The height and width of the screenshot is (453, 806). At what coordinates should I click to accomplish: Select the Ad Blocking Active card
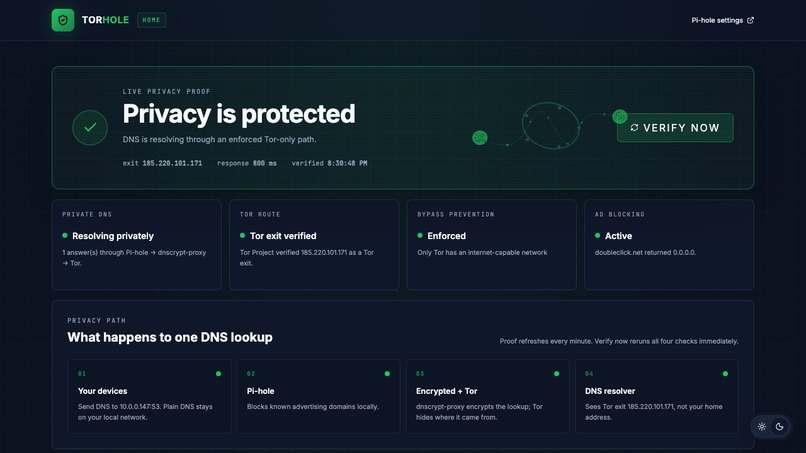(669, 245)
